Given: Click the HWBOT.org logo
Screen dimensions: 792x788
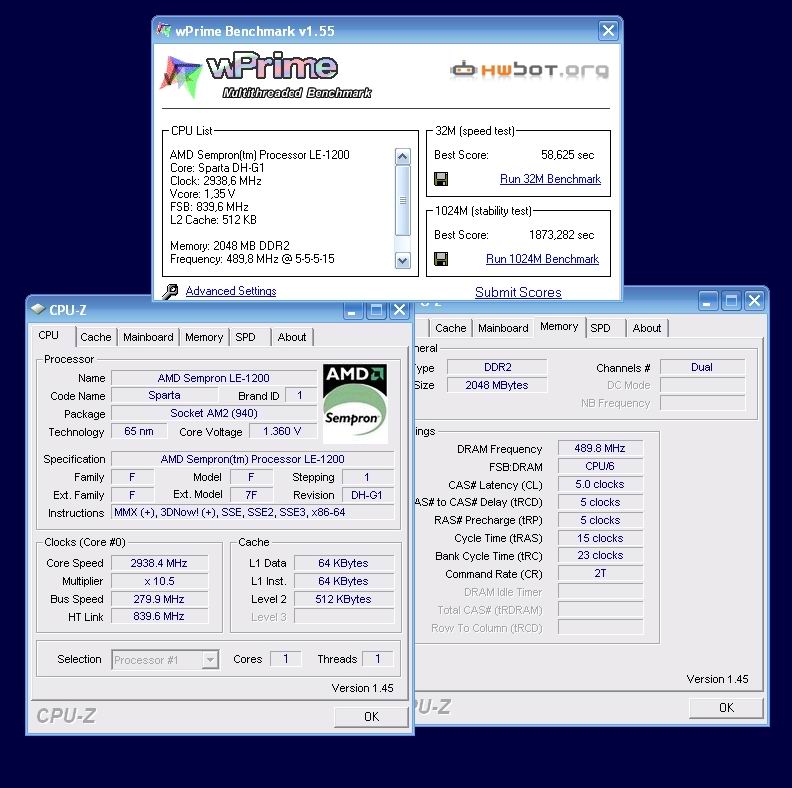Looking at the screenshot, I should coord(529,69).
